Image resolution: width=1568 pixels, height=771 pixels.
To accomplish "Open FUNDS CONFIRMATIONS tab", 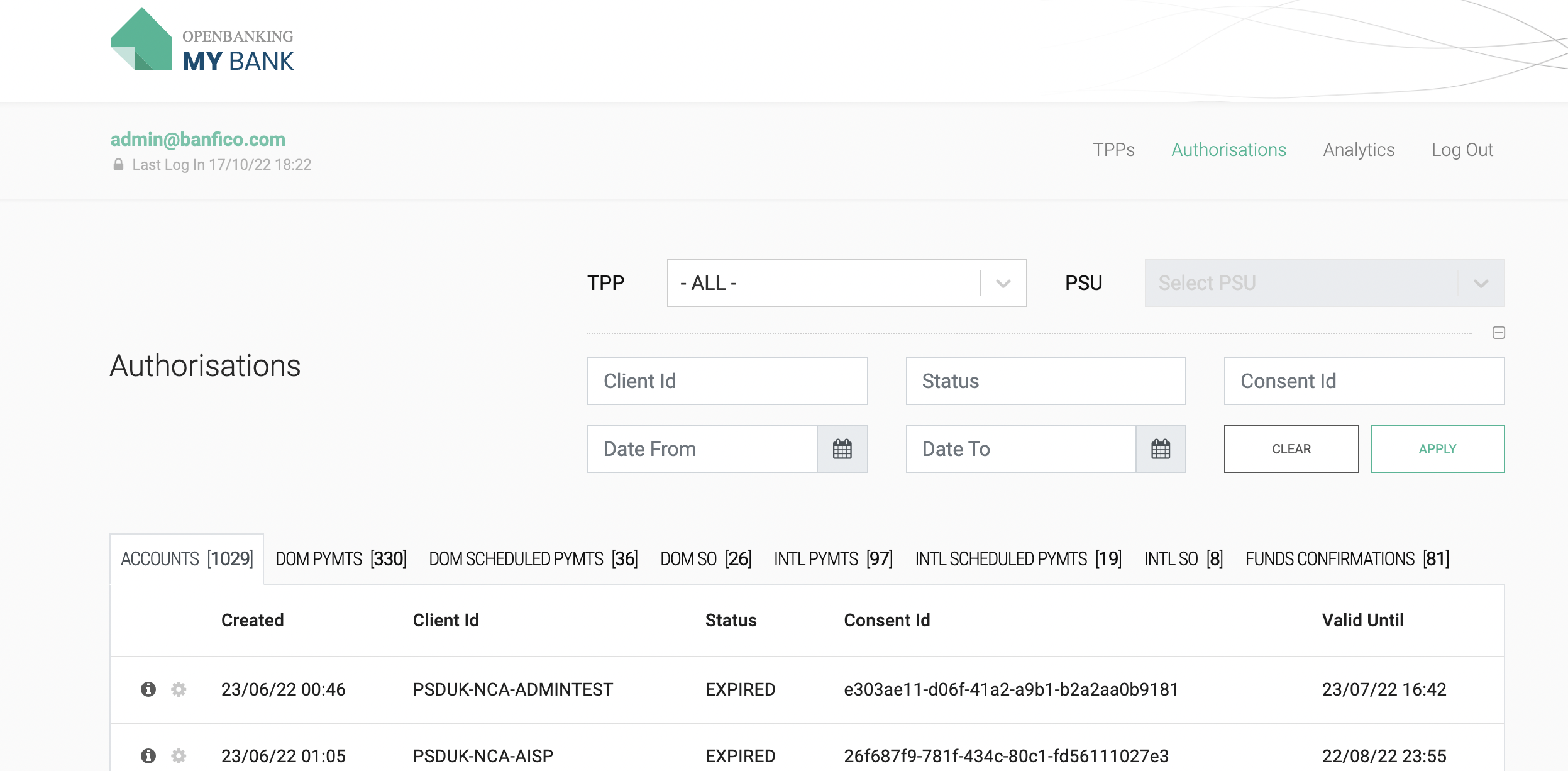I will pyautogui.click(x=1347, y=559).
